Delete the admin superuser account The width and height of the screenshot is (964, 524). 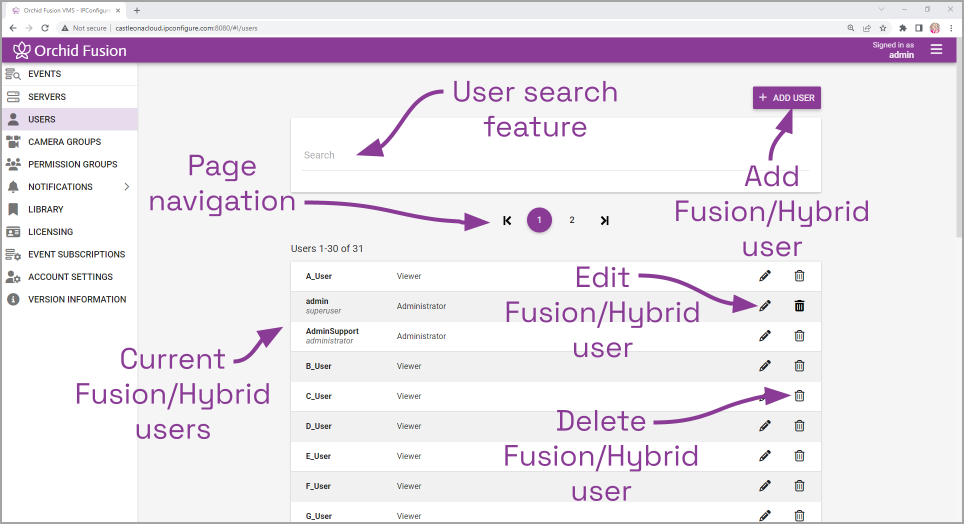point(799,306)
